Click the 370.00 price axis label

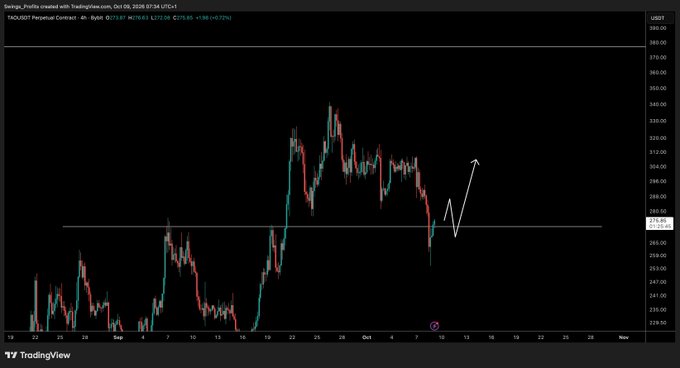657,57
